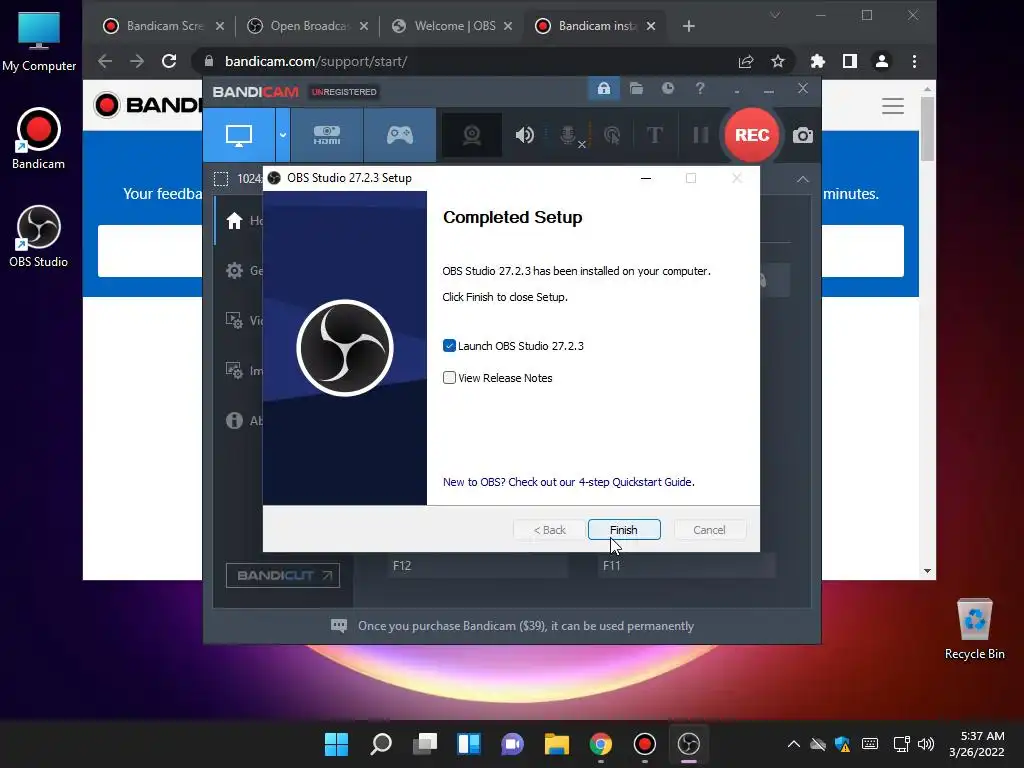
Task: Open OBS Studio desktop shortcut
Action: 39,236
